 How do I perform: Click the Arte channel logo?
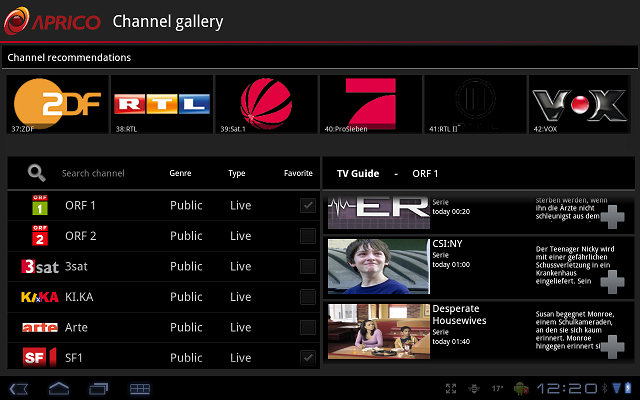[x=40, y=327]
